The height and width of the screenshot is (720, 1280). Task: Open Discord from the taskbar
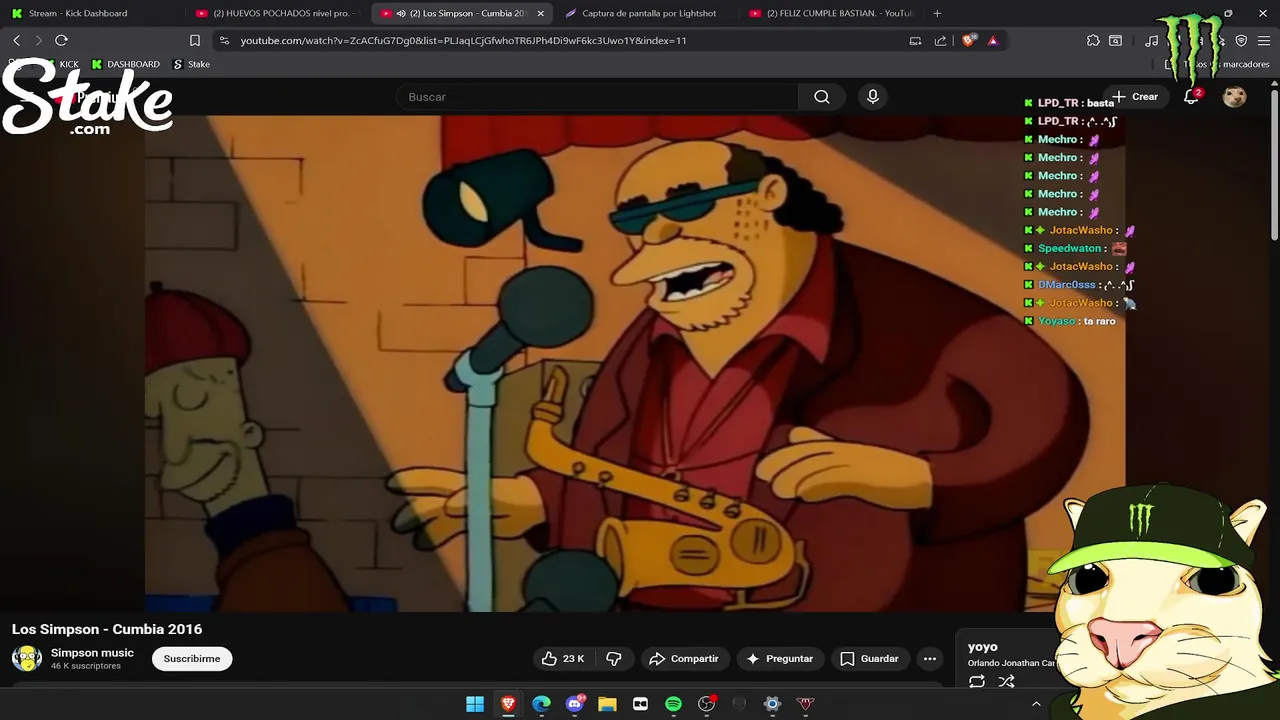[574, 704]
